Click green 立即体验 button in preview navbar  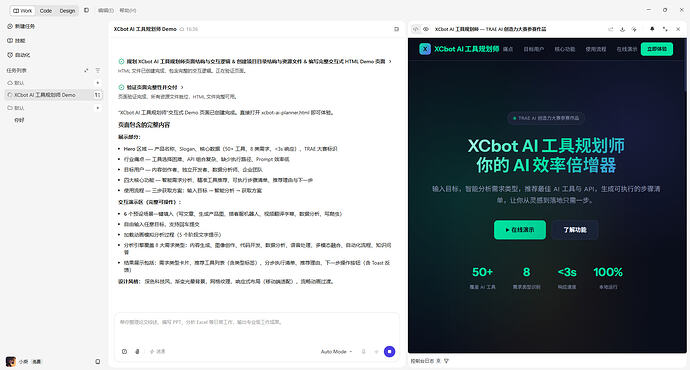point(657,49)
